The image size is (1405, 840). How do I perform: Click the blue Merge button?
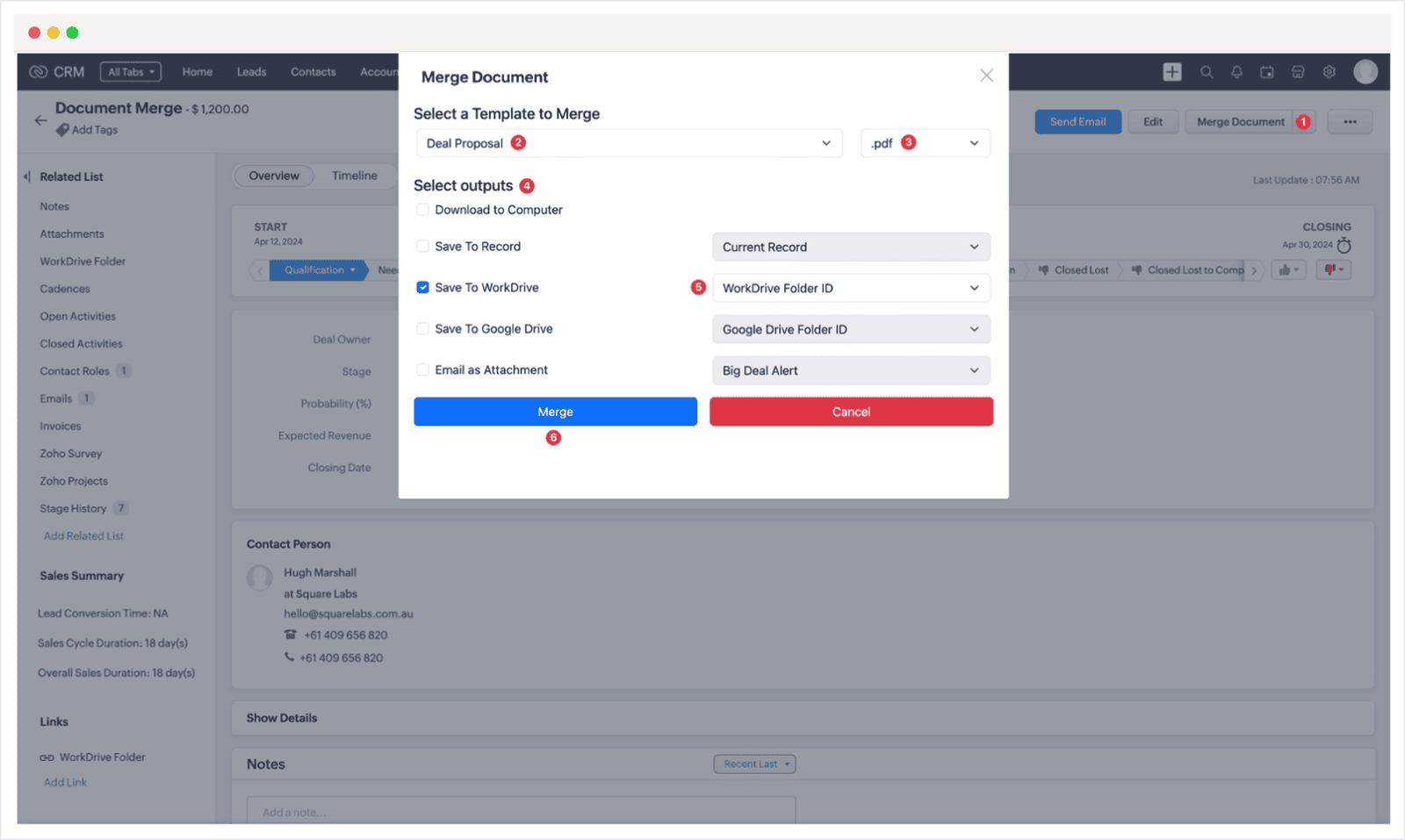555,412
